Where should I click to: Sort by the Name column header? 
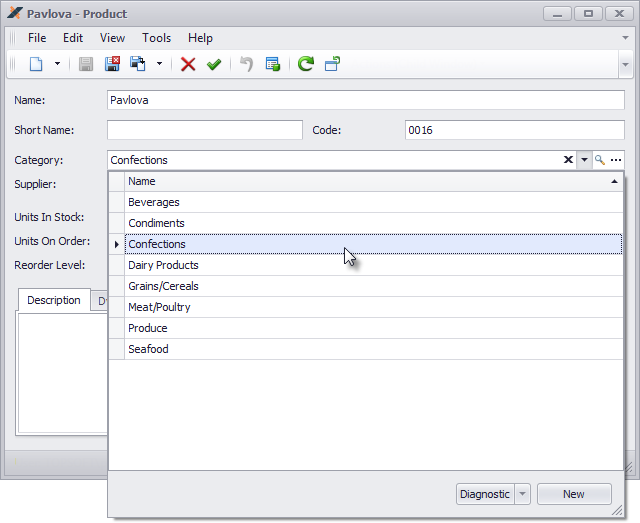pyautogui.click(x=373, y=181)
